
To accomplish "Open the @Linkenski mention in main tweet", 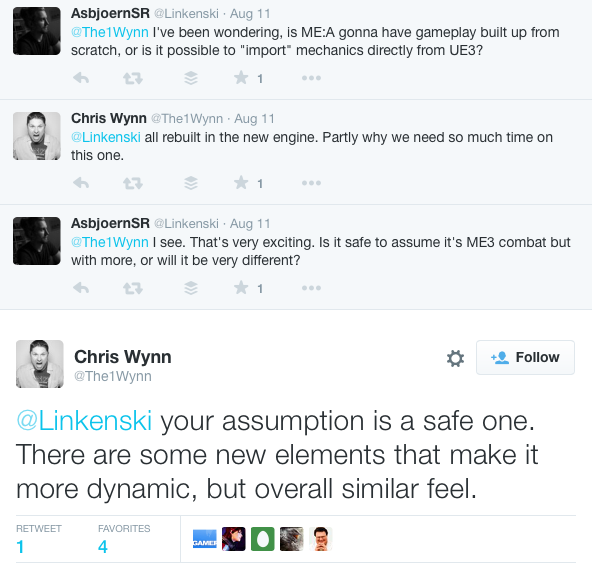I will 84,421.
